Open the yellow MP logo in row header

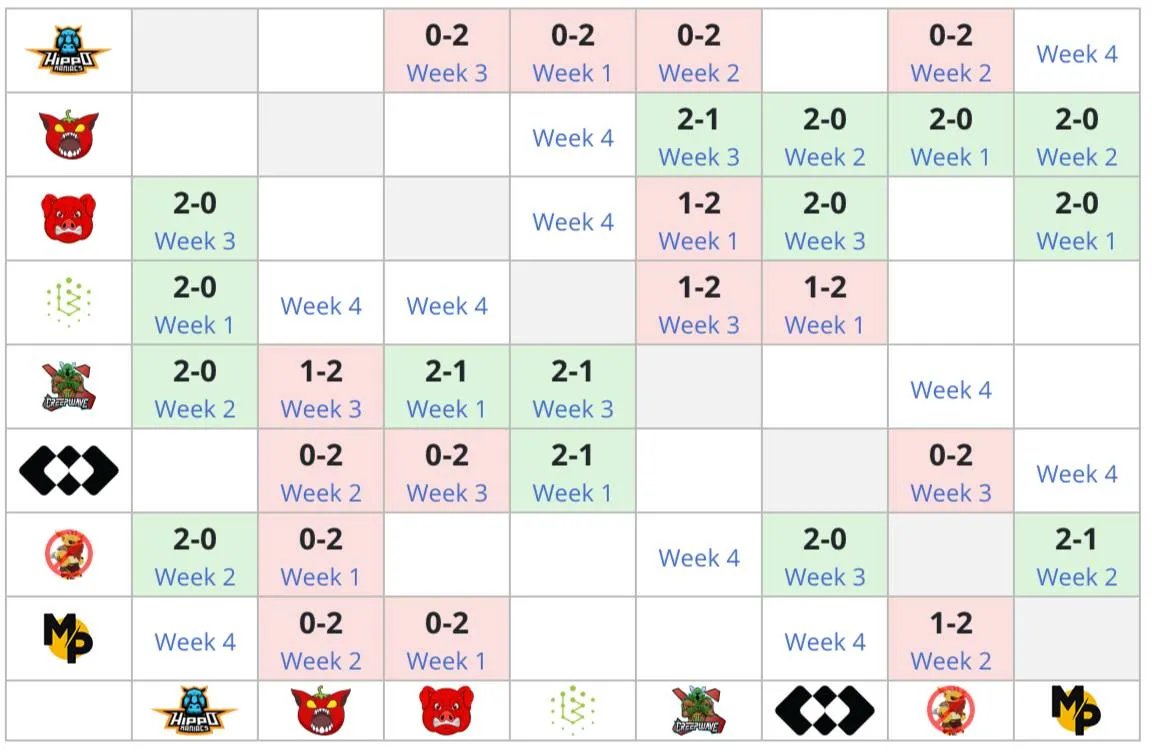(x=68, y=638)
